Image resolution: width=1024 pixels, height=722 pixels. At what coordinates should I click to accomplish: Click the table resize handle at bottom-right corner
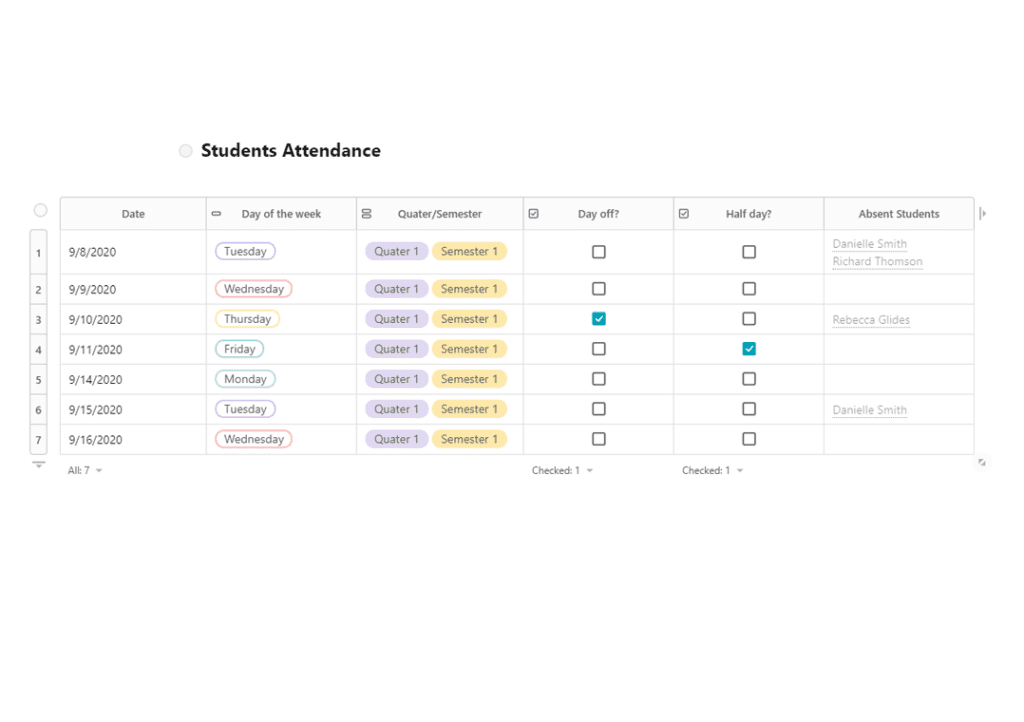click(982, 462)
